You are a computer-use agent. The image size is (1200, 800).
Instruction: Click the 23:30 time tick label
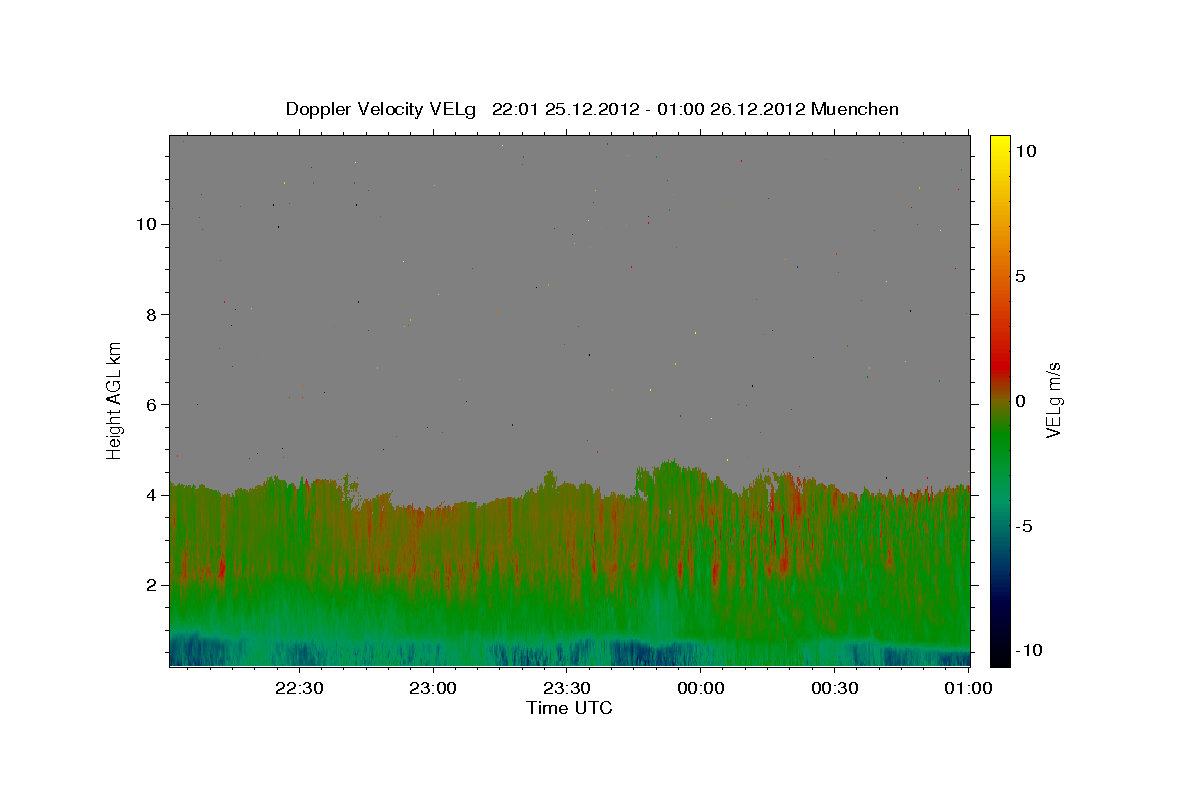click(x=567, y=688)
